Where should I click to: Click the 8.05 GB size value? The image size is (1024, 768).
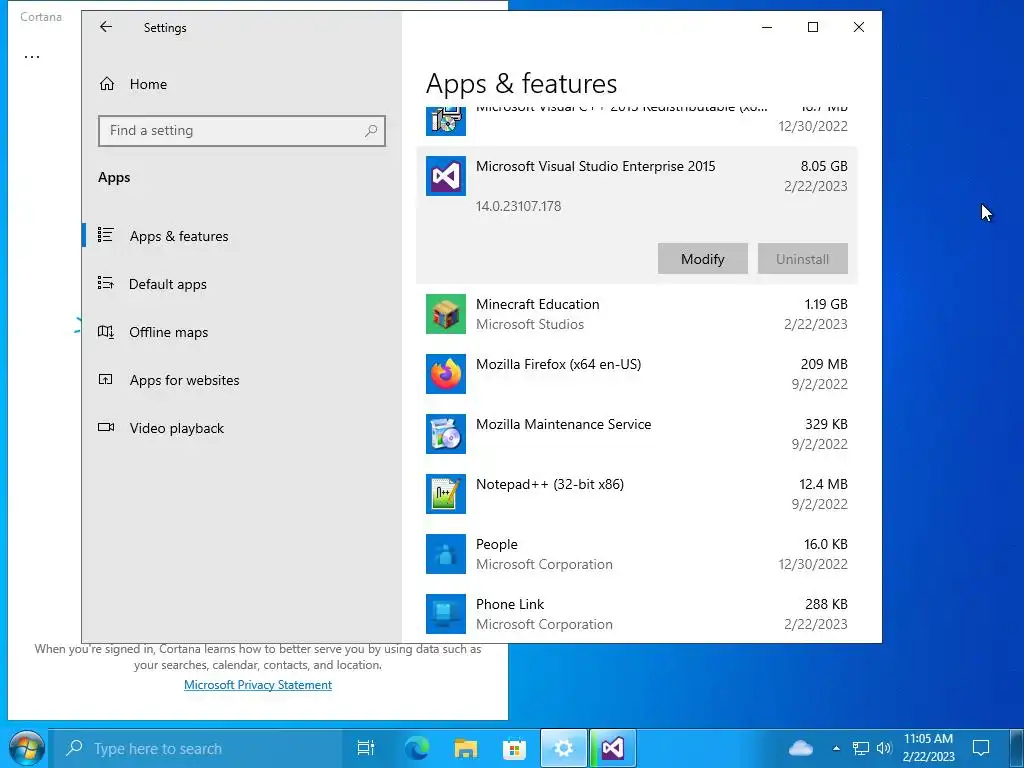point(824,166)
